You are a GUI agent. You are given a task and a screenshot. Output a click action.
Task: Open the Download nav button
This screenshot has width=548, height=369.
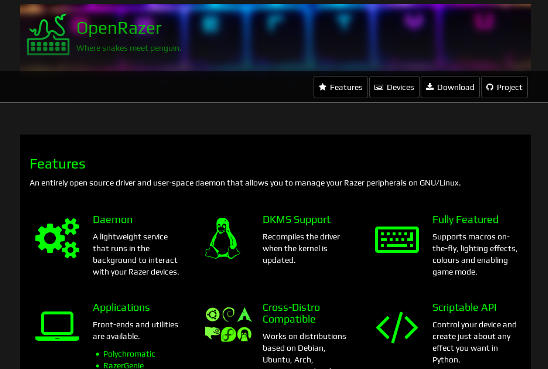click(x=450, y=87)
